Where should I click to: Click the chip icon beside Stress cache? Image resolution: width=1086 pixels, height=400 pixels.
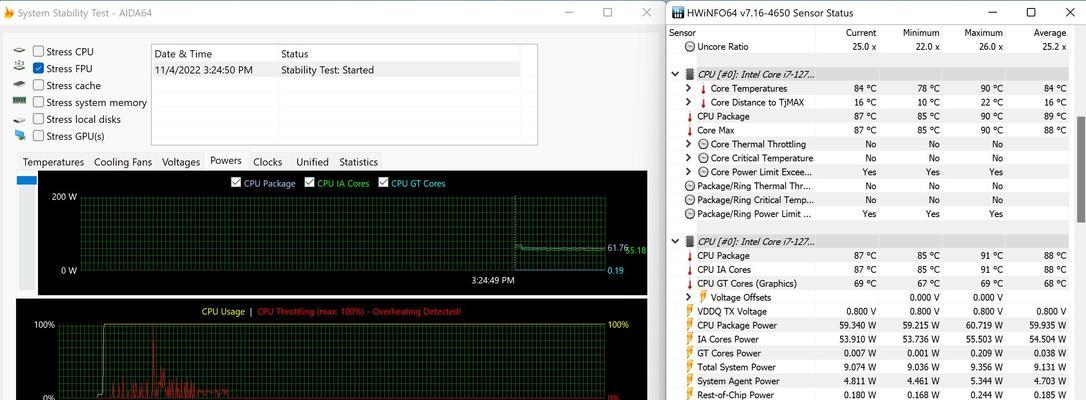click(19, 84)
